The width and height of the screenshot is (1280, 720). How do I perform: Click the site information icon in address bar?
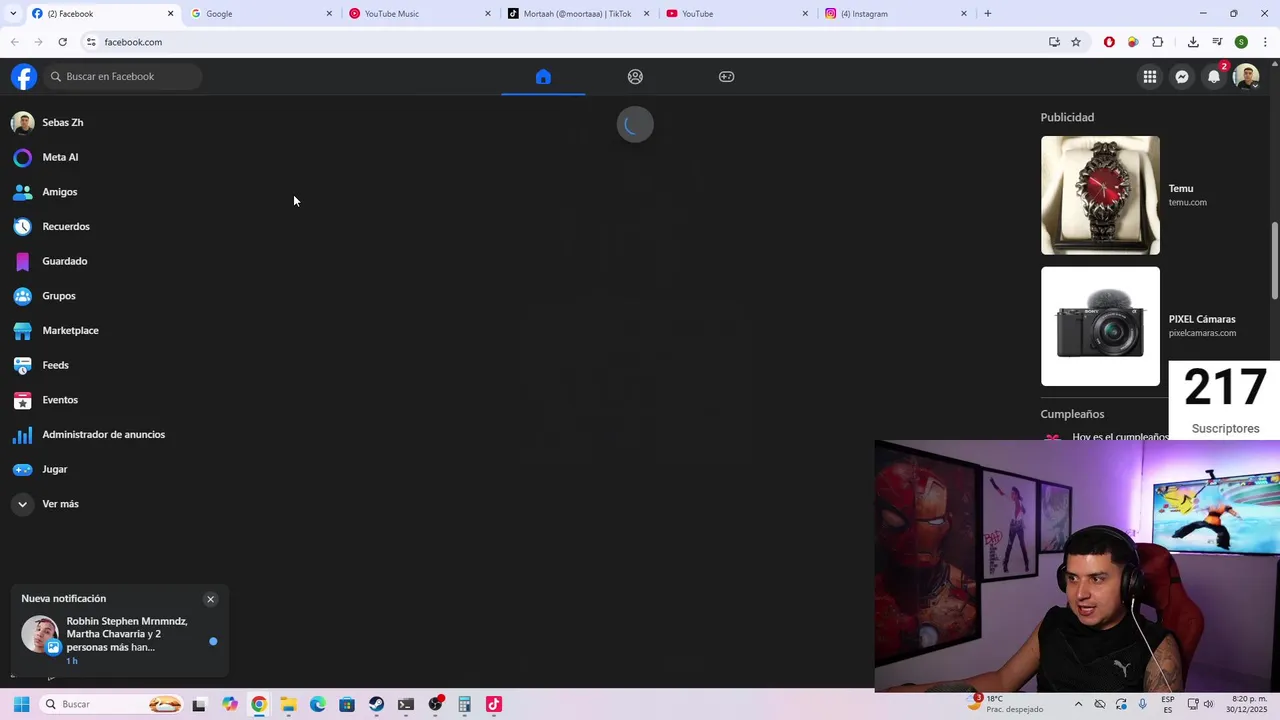pyautogui.click(x=91, y=42)
